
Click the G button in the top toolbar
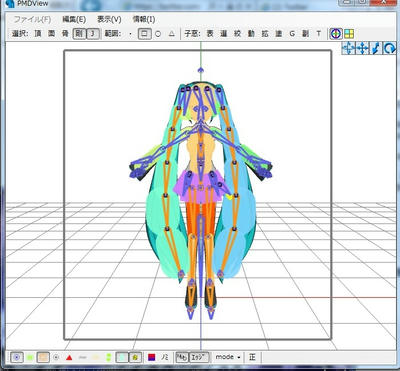coord(292,34)
